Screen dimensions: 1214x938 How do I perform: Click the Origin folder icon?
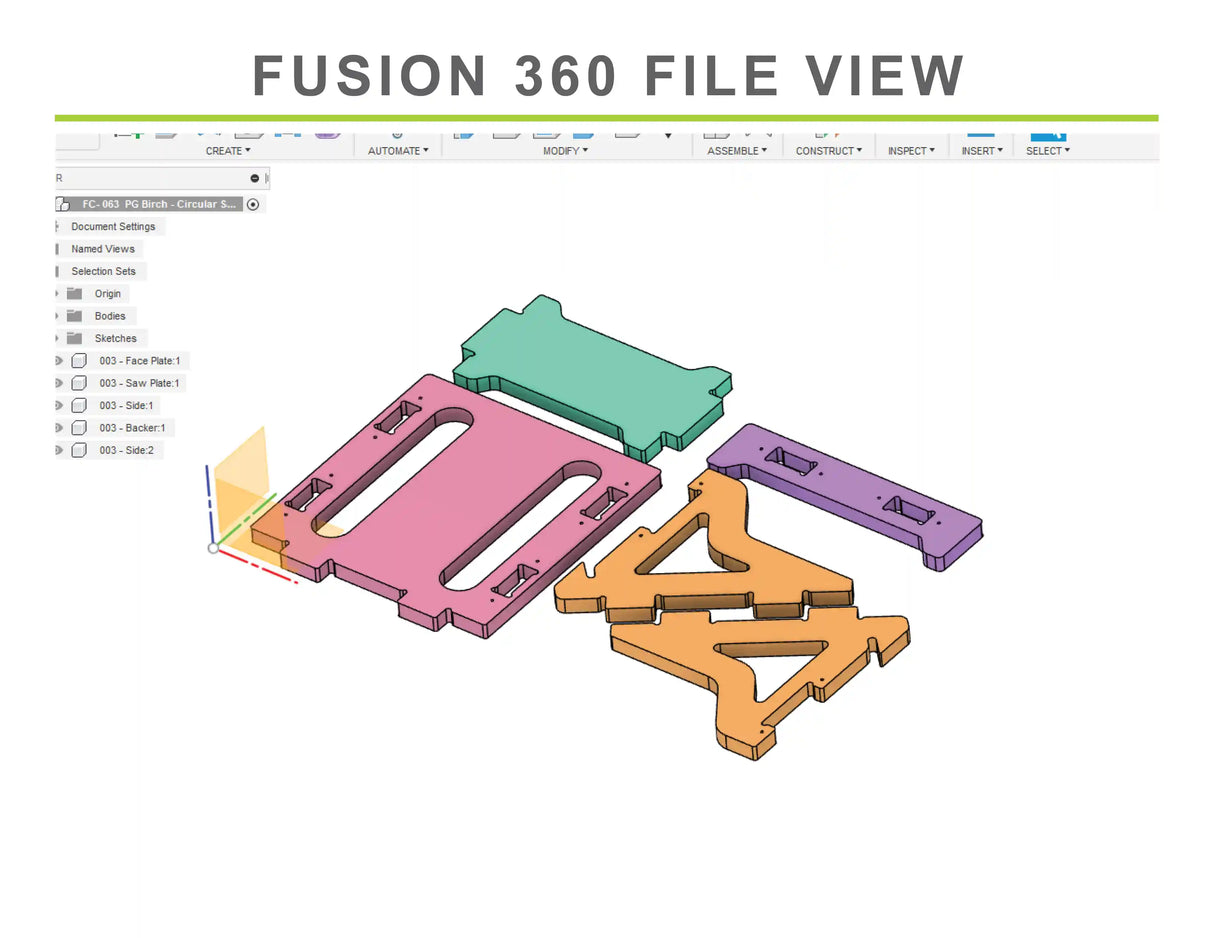tap(74, 294)
